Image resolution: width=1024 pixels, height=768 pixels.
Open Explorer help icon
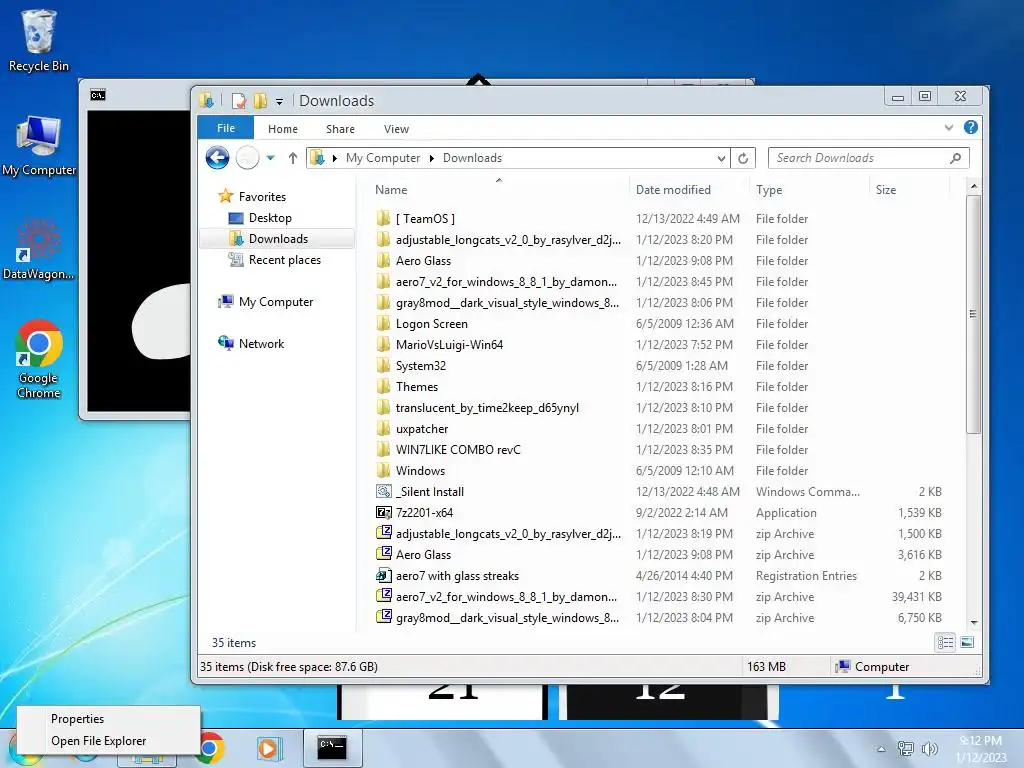(x=971, y=127)
